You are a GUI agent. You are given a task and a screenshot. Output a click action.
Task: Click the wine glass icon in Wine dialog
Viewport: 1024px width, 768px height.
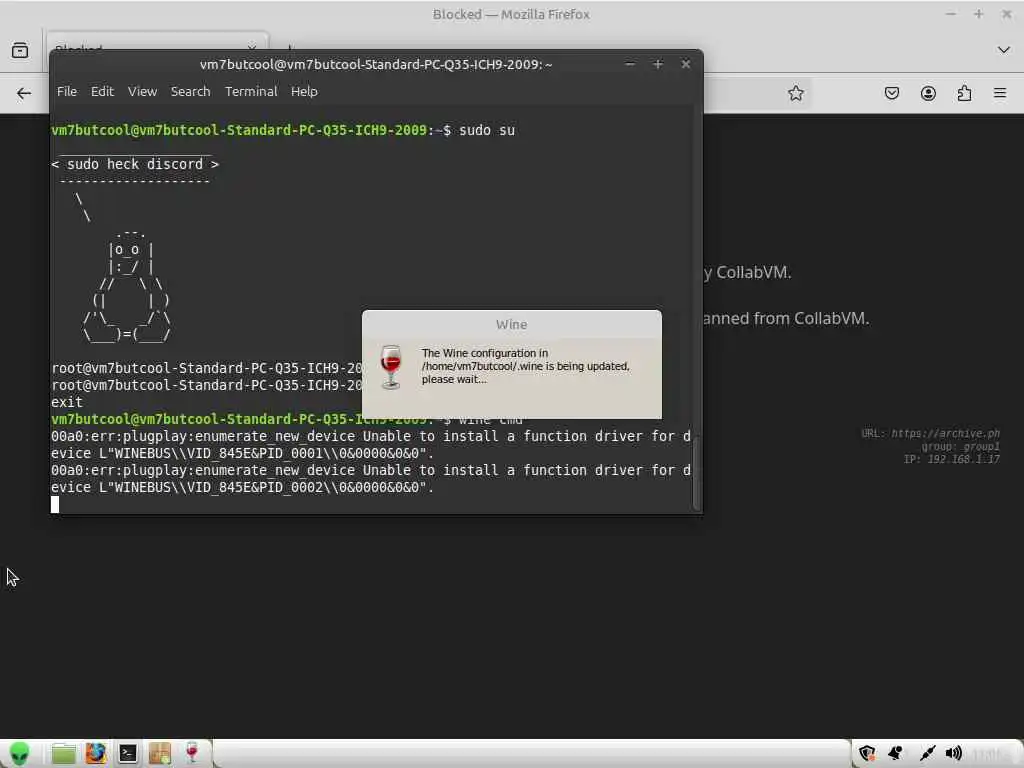(x=391, y=366)
